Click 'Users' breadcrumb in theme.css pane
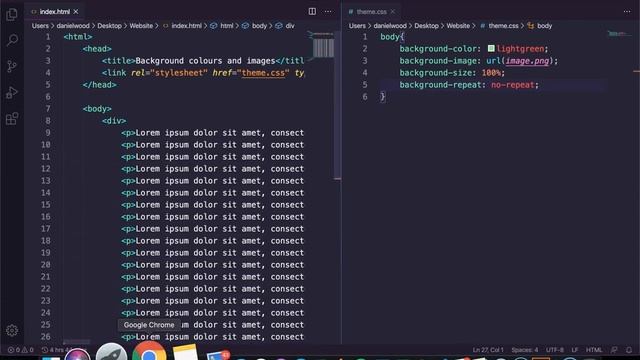Image resolution: width=640 pixels, height=360 pixels. (x=357, y=26)
